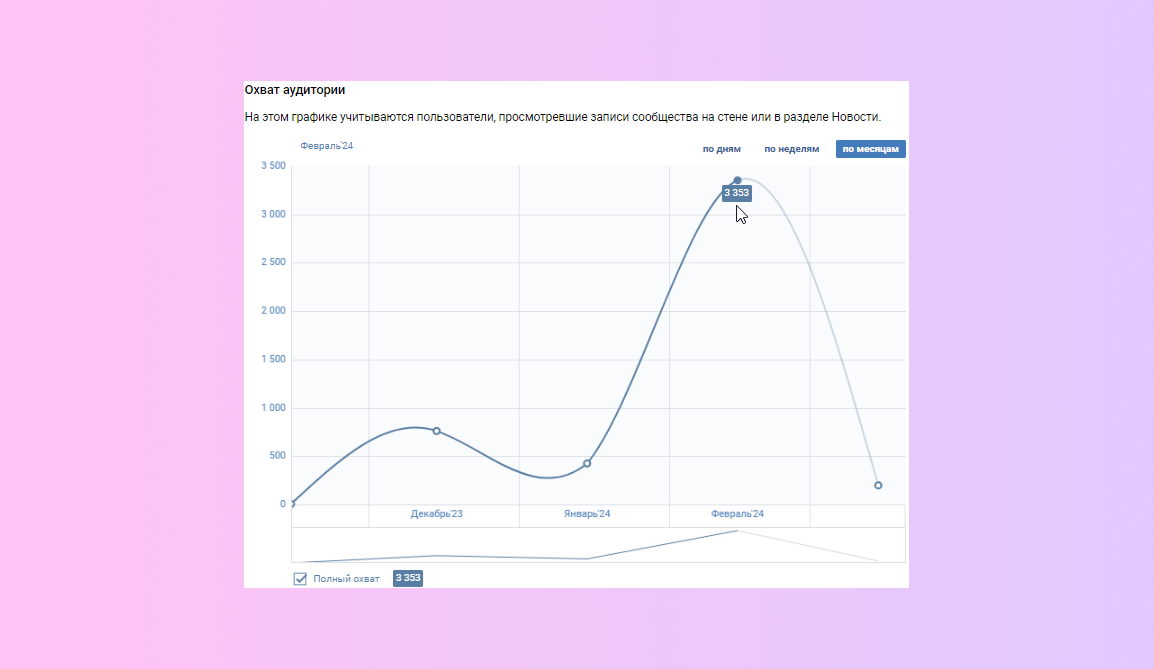Toggle the "Полный охват" checkbox

pyautogui.click(x=300, y=579)
